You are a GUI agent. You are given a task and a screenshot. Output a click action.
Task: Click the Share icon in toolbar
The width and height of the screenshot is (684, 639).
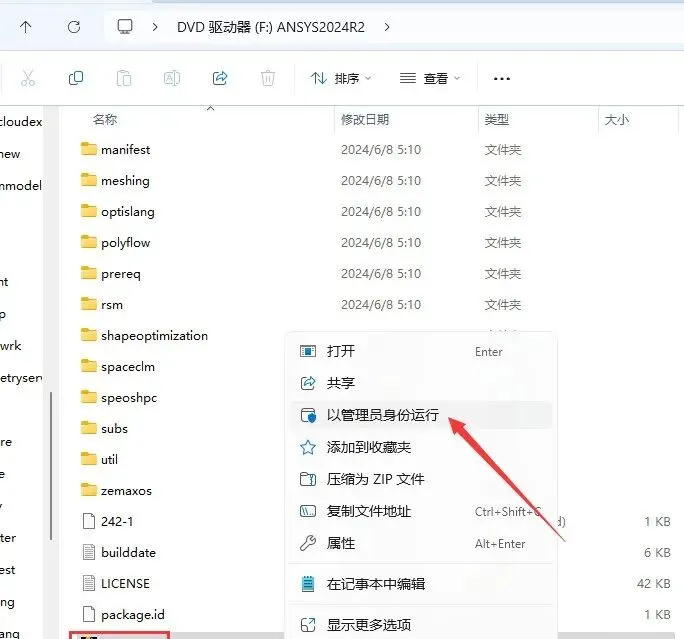point(220,79)
